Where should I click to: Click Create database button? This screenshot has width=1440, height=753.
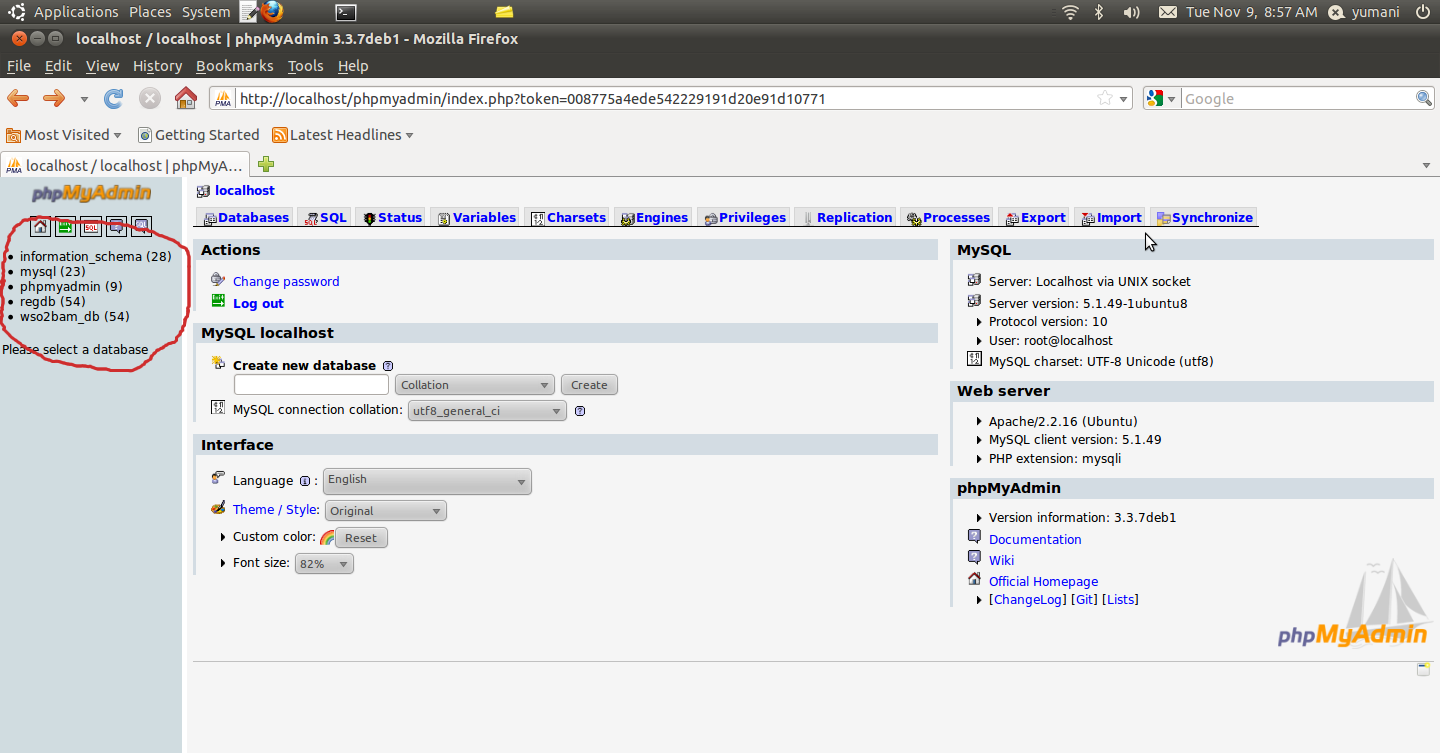[x=589, y=385]
